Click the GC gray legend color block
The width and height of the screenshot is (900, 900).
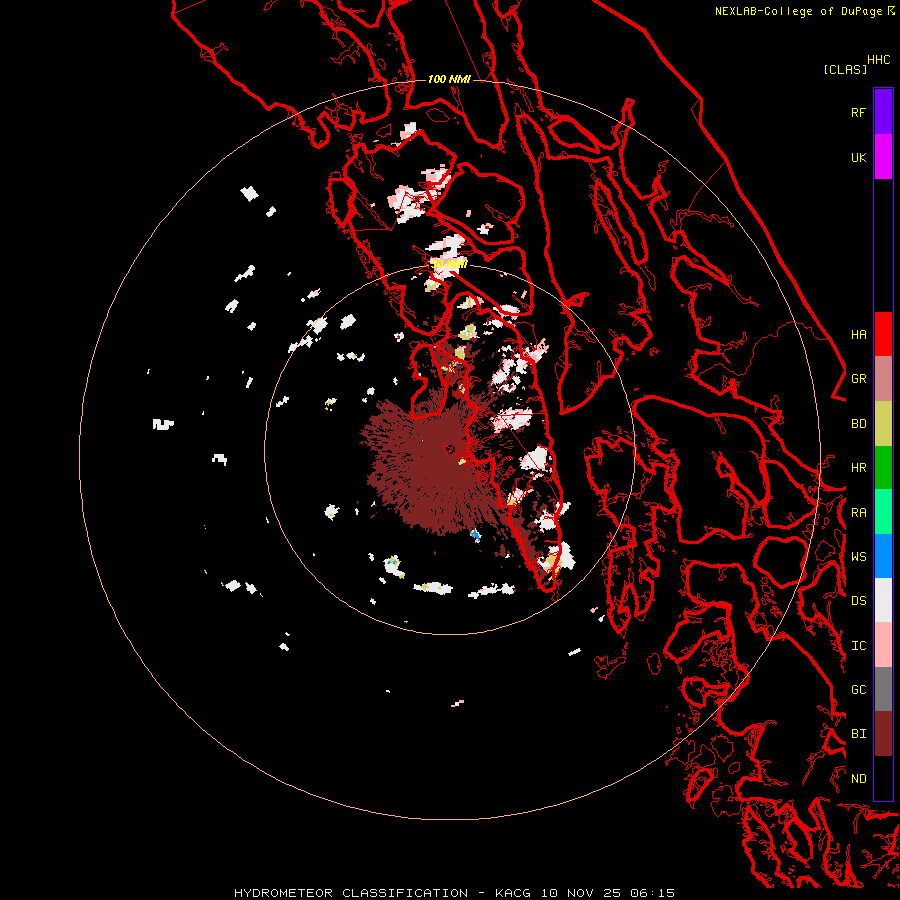[883, 689]
